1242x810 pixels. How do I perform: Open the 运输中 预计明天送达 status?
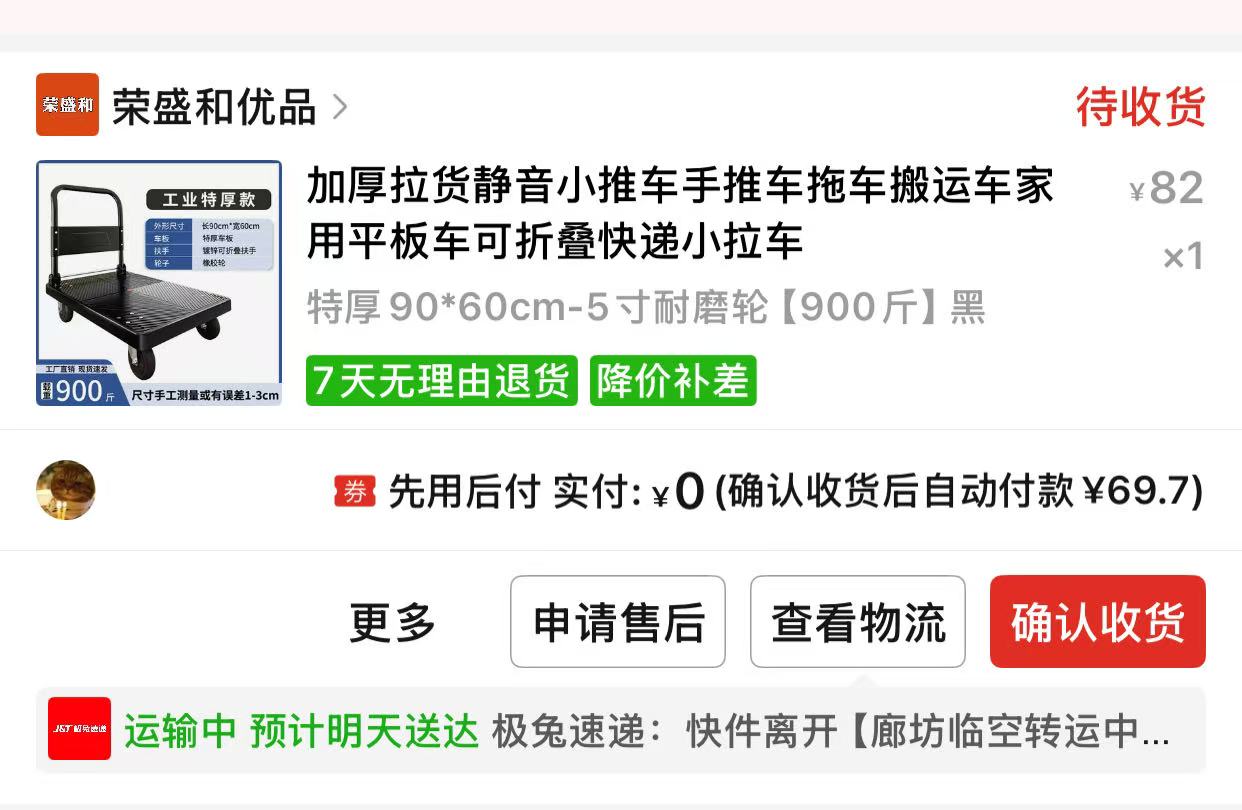click(302, 732)
